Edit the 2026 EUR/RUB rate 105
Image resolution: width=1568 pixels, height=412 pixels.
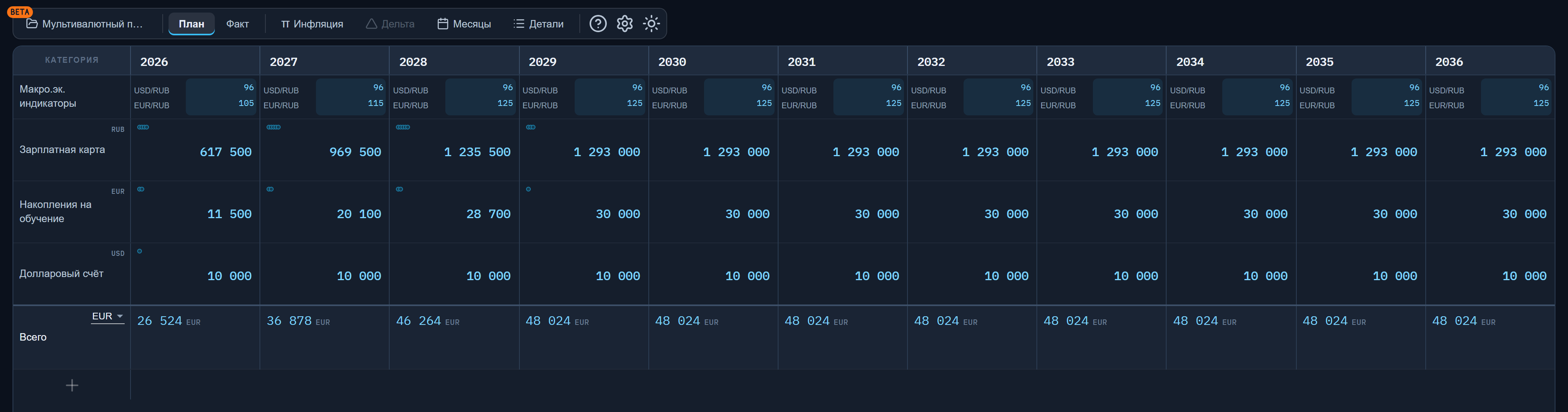coord(246,104)
